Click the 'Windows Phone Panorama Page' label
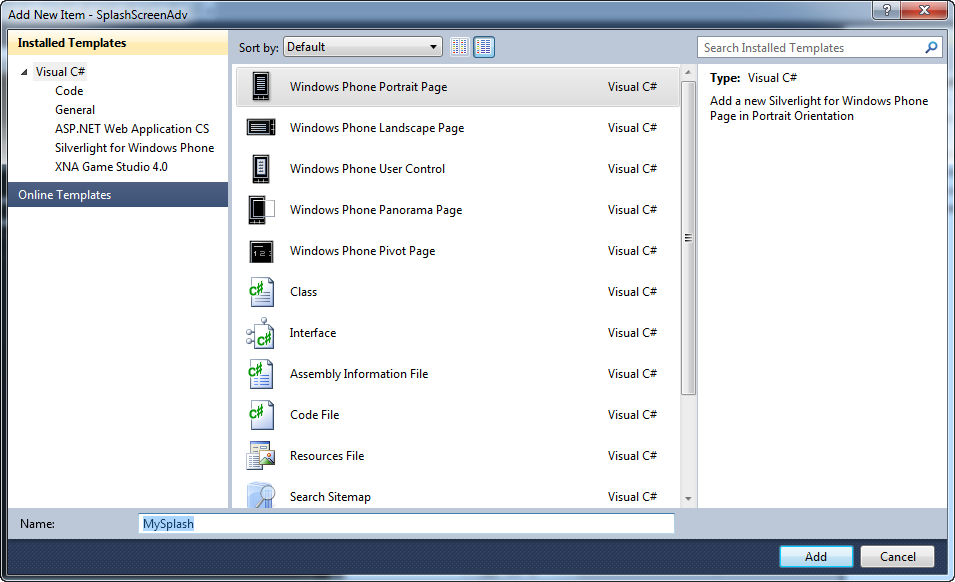The width and height of the screenshot is (955, 582). click(x=376, y=209)
